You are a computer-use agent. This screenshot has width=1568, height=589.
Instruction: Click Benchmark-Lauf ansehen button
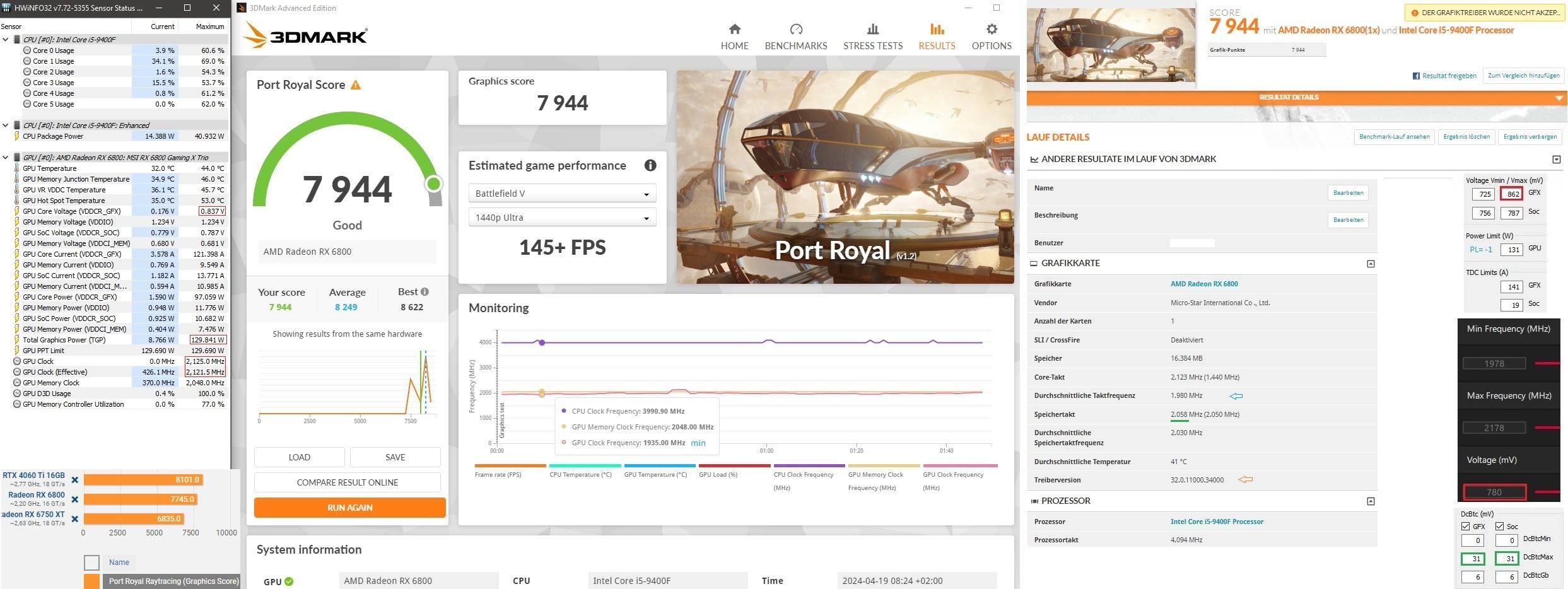coord(1394,137)
